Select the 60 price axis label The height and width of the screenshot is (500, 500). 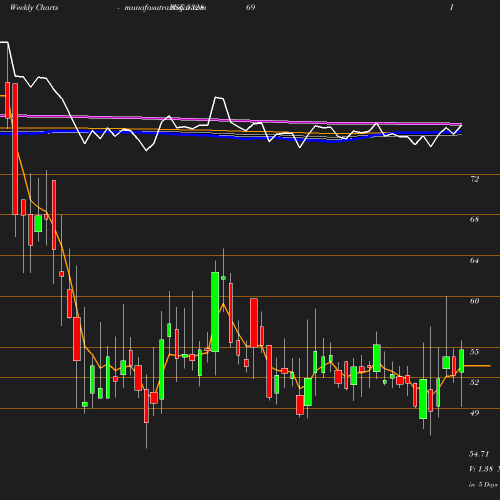(475, 301)
